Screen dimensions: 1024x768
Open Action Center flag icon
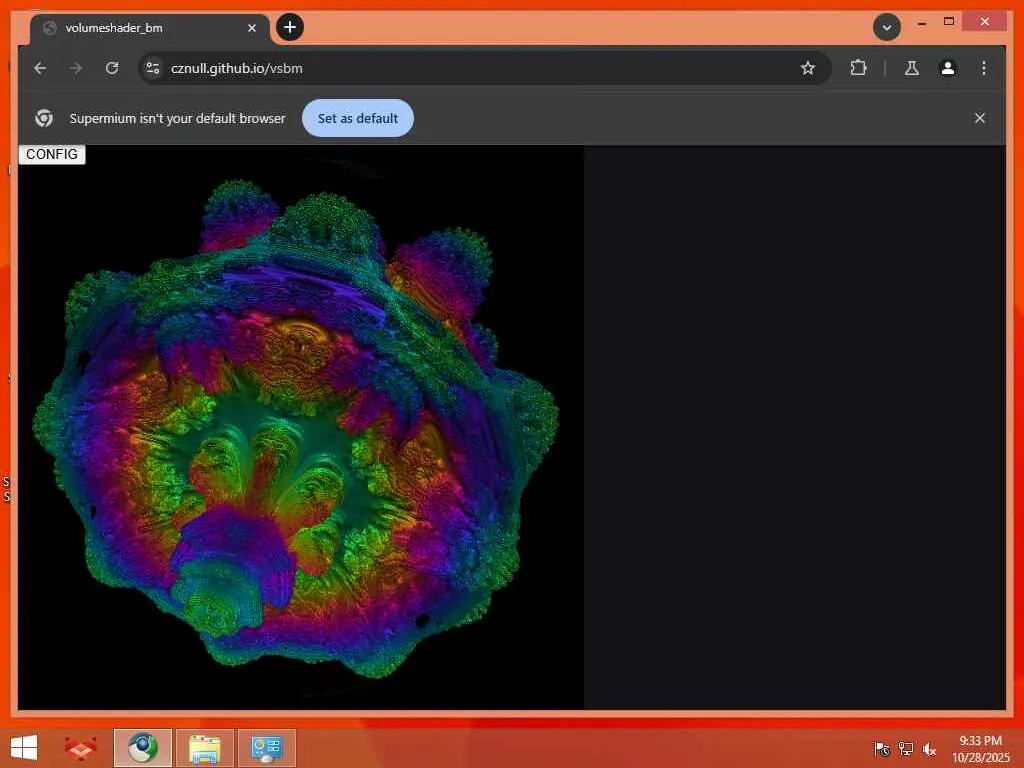(x=882, y=749)
